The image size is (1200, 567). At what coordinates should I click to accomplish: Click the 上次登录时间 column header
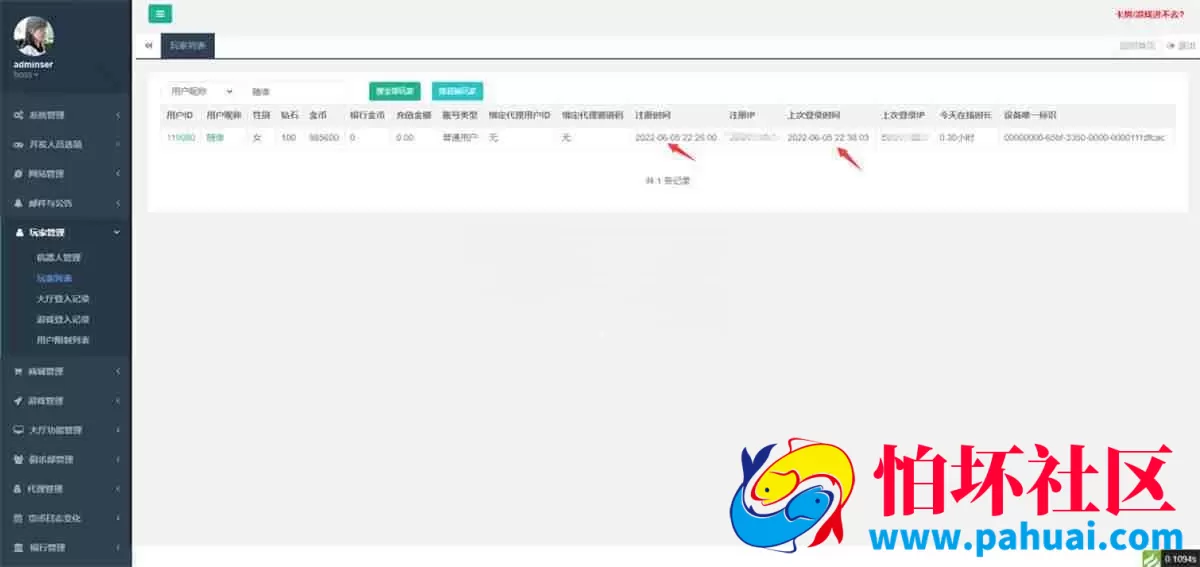pos(814,115)
